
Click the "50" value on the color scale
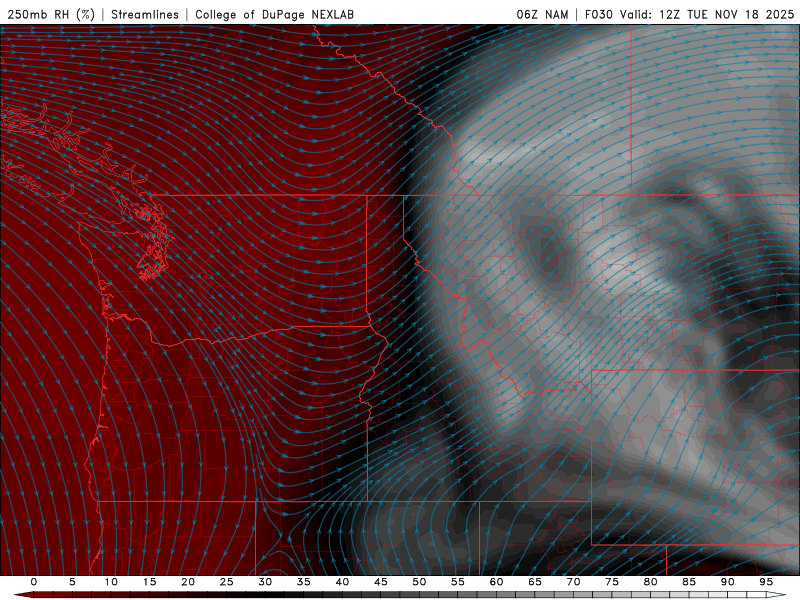tap(419, 582)
